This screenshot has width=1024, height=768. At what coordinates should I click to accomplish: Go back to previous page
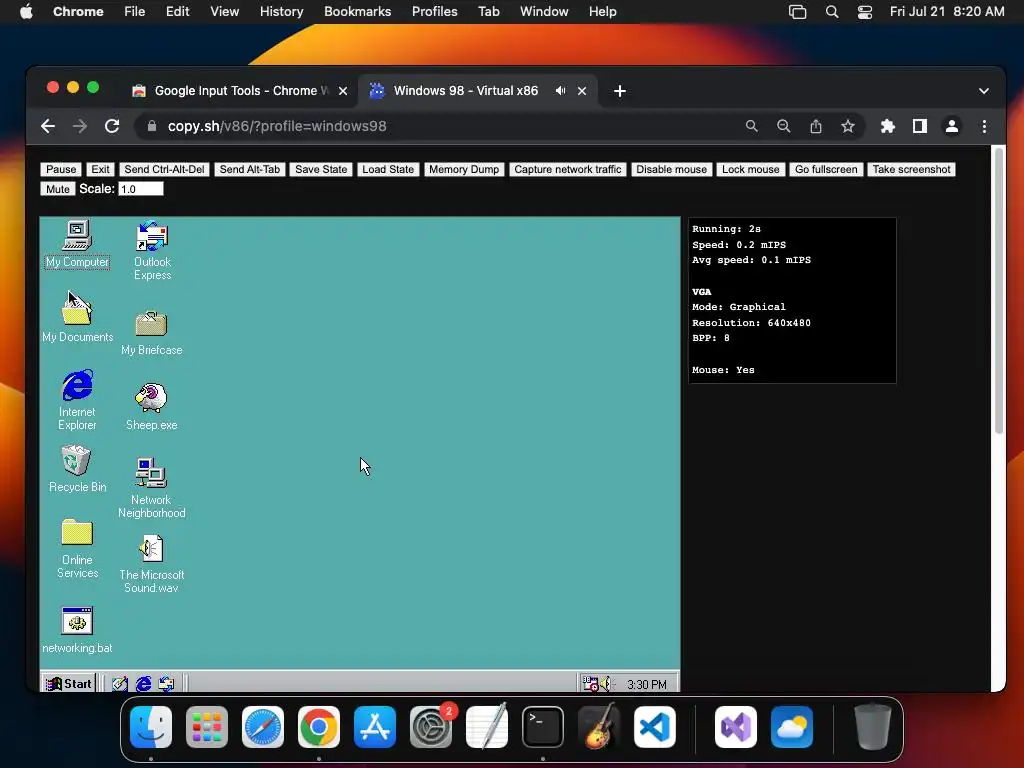pyautogui.click(x=48, y=126)
